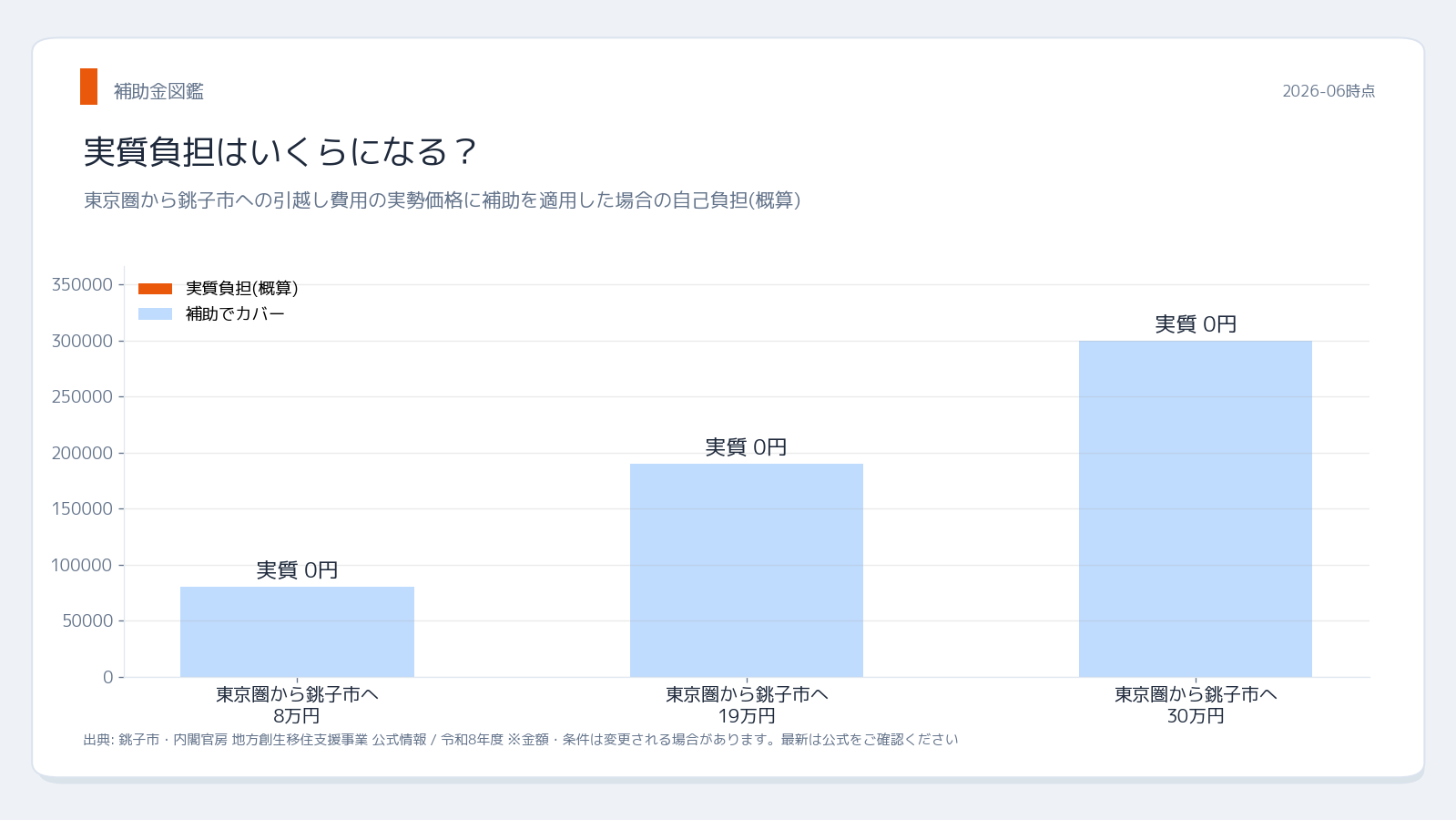Click the x-axis label 東京圏から銚子市へ 30万円
1456x820 pixels.
coord(1196,705)
